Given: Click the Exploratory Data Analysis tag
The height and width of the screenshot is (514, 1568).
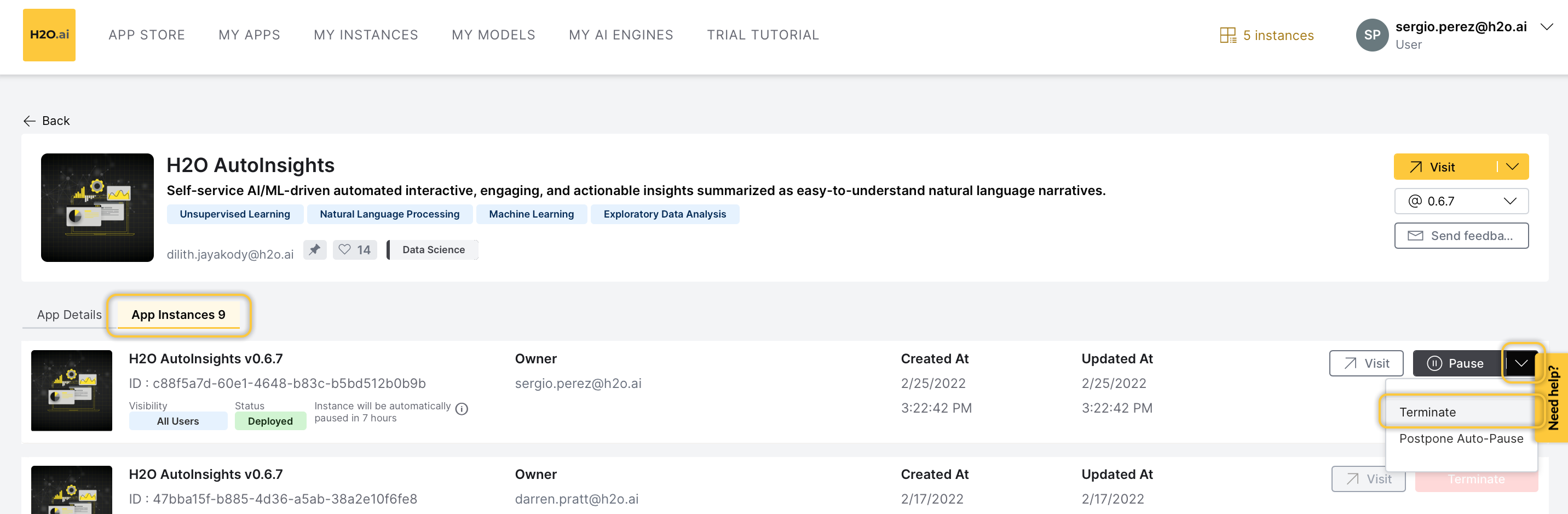Looking at the screenshot, I should 665,214.
